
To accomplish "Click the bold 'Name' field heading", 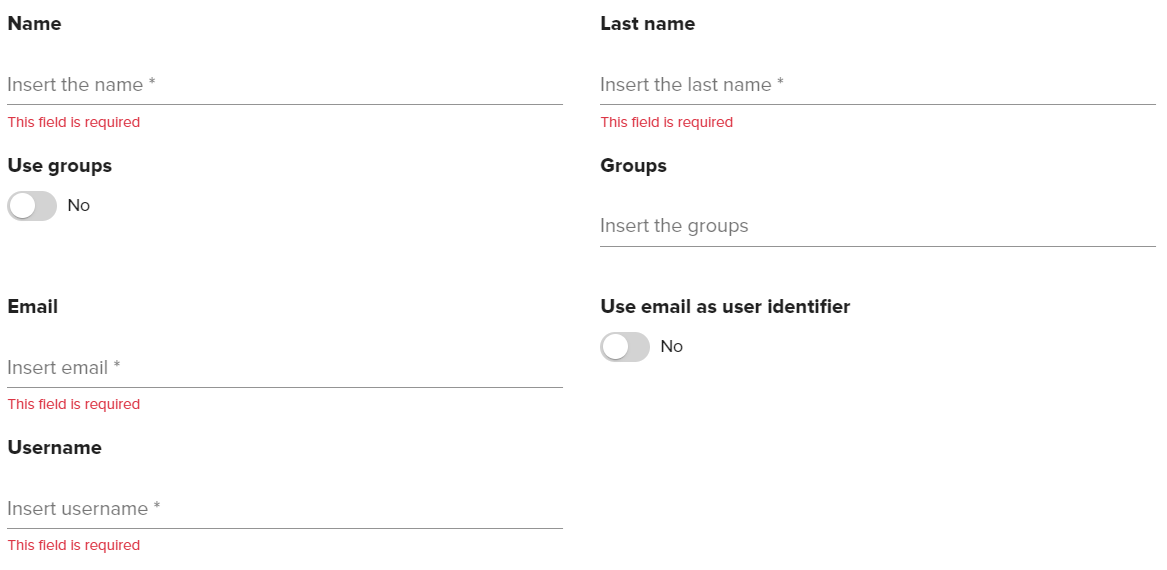I will [34, 24].
